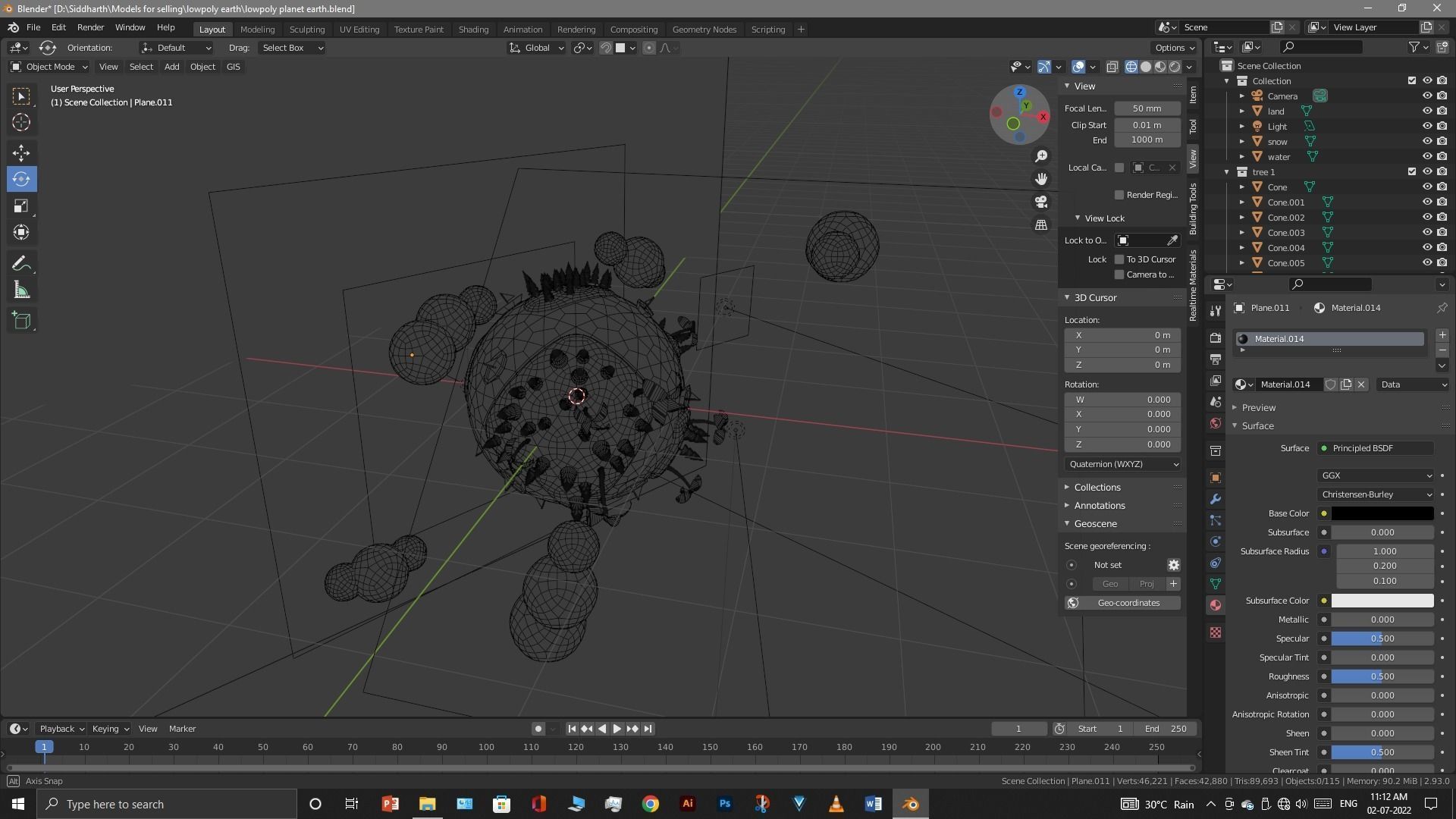The height and width of the screenshot is (819, 1456).
Task: Toggle the camera view icon
Action: pos(1041,202)
